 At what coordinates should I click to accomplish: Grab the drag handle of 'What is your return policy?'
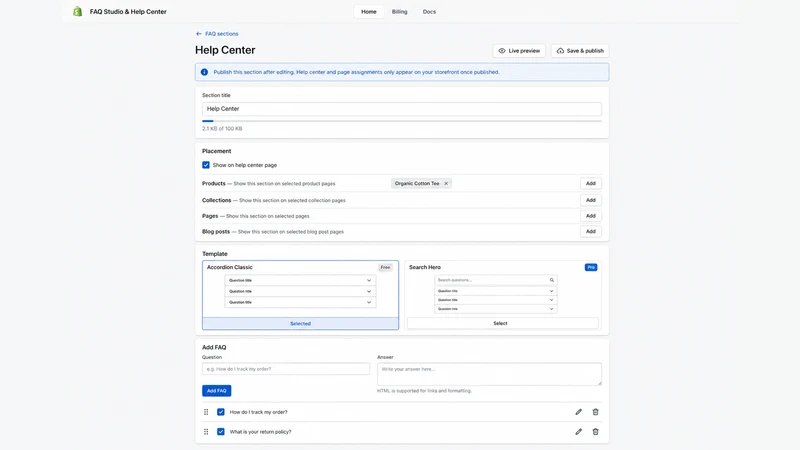pos(206,432)
